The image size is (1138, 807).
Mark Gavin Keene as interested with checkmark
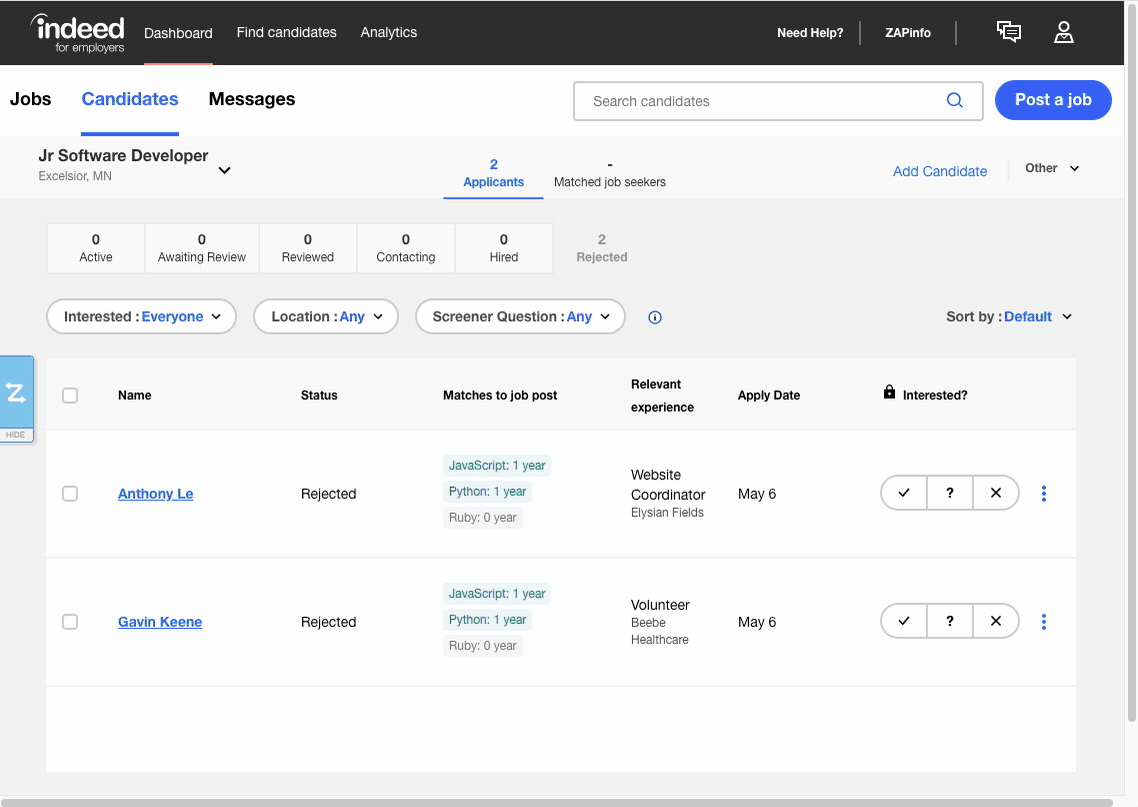(904, 621)
